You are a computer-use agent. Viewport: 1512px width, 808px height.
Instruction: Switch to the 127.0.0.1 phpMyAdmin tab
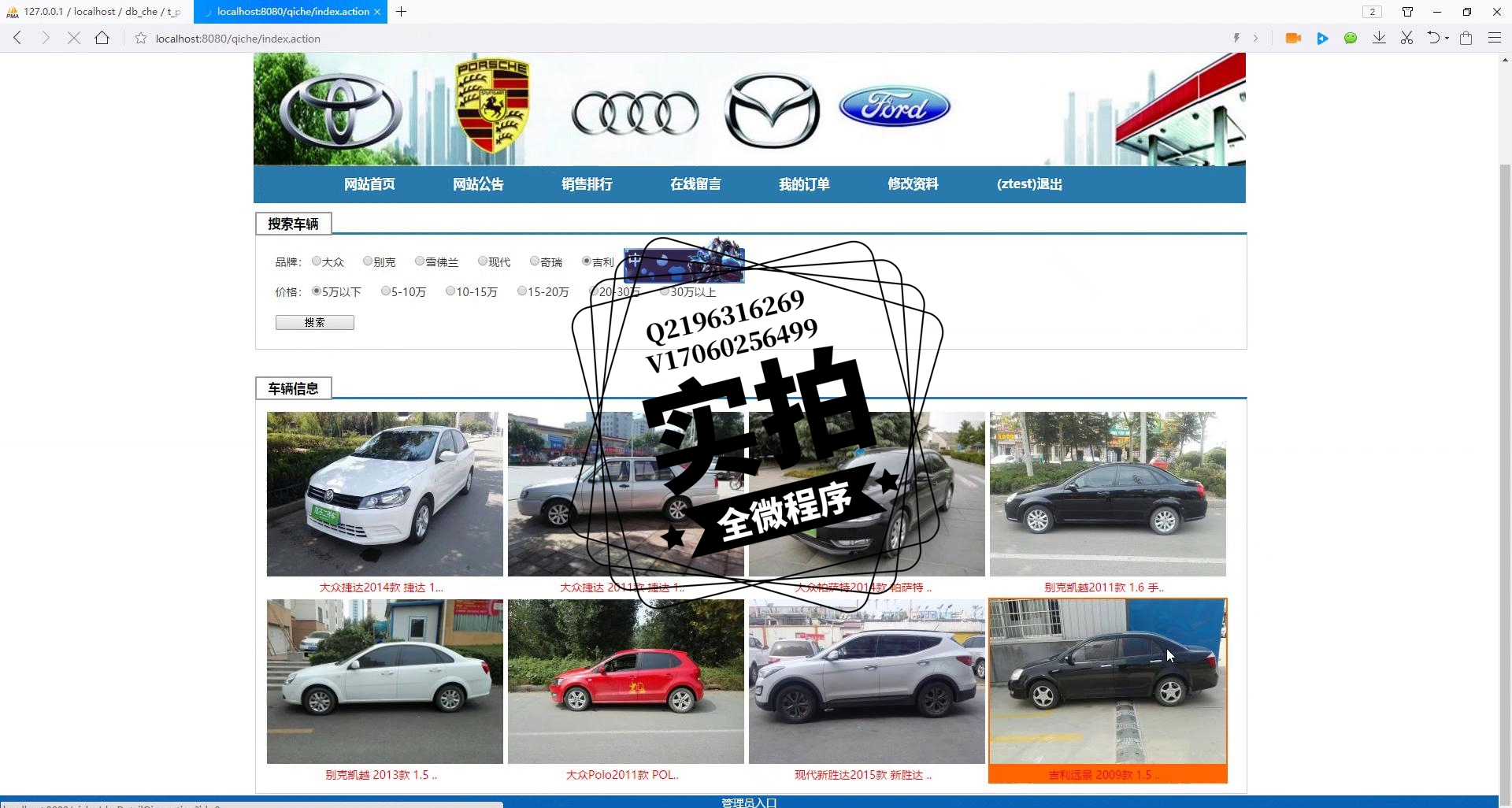tap(97, 12)
